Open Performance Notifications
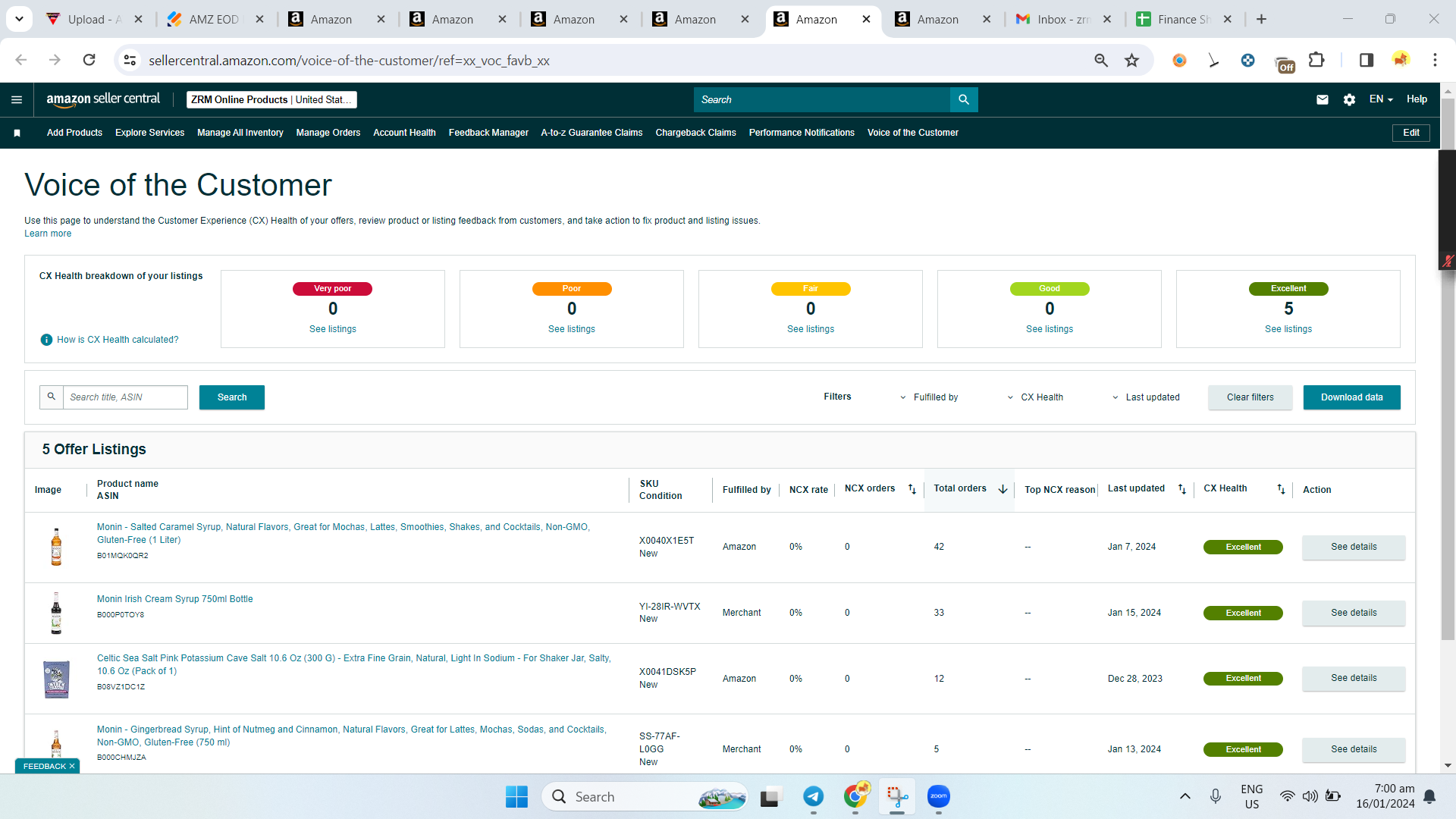This screenshot has height=819, width=1456. (802, 133)
